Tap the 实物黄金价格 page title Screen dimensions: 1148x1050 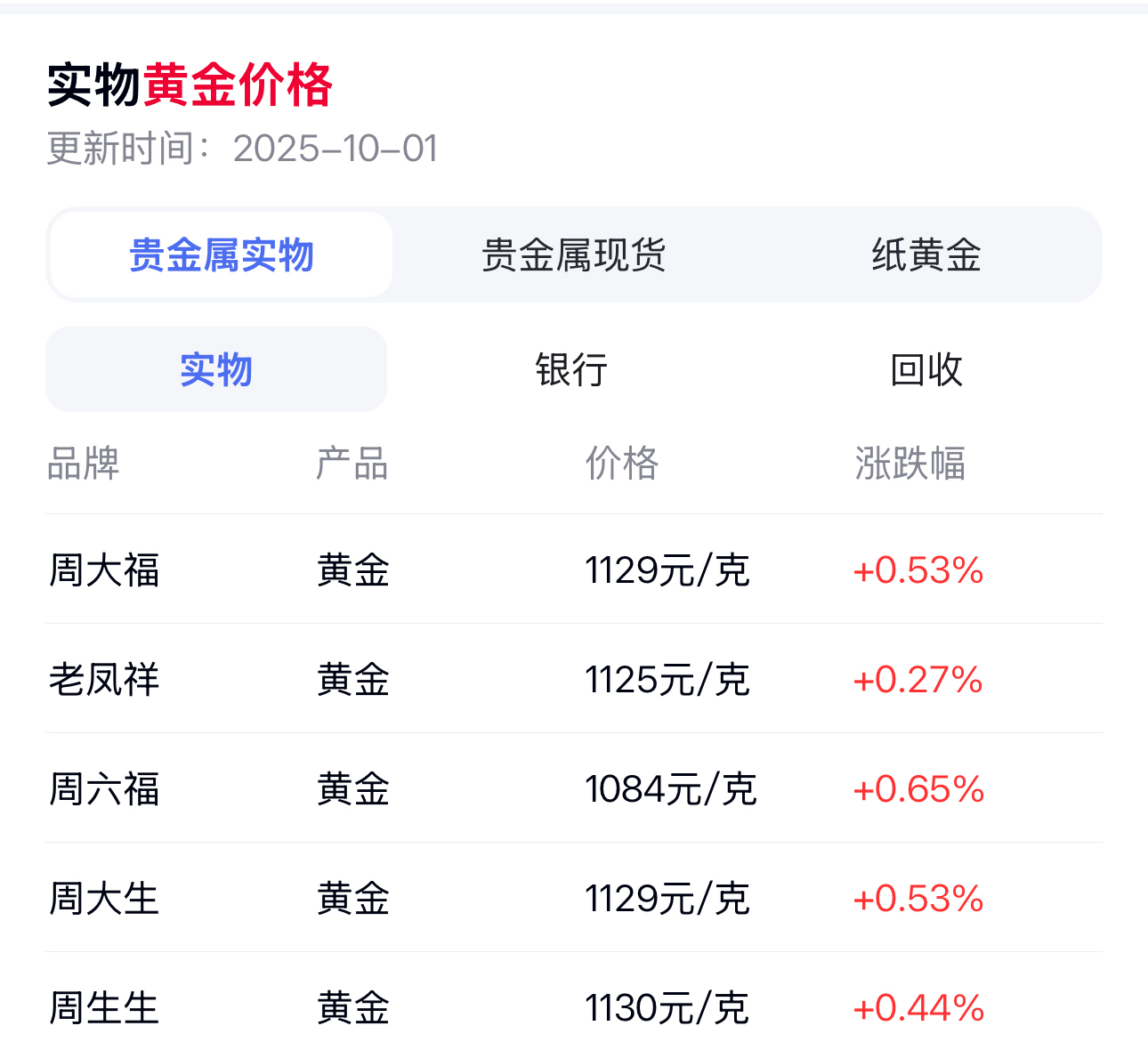click(x=190, y=85)
